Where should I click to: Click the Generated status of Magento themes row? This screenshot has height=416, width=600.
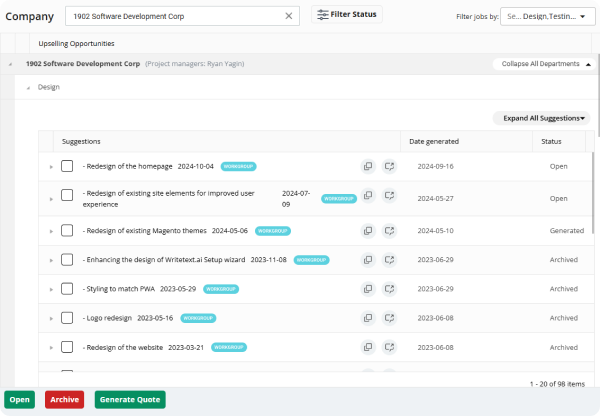567,231
